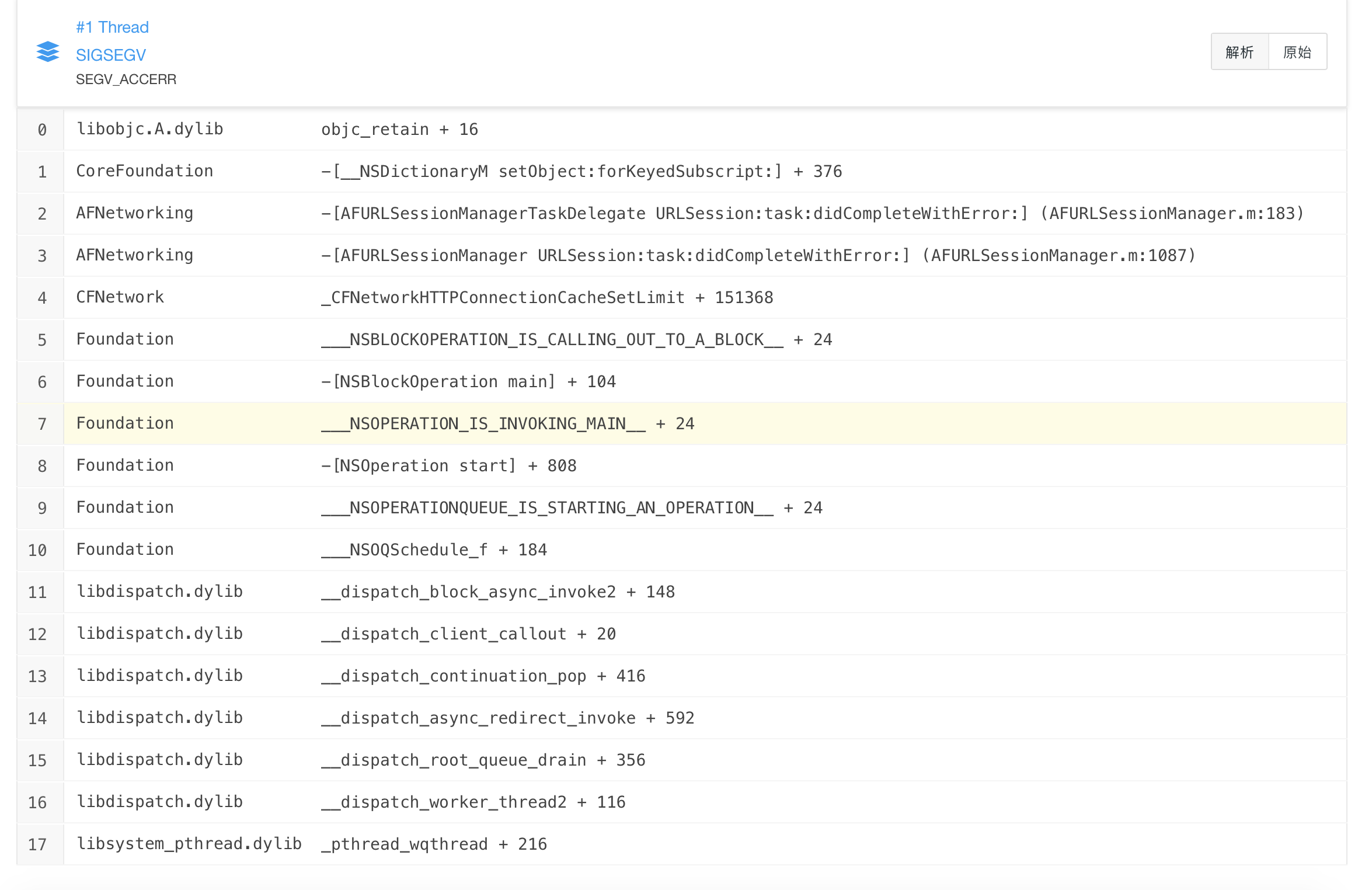Viewport: 1372px width, 890px height.
Task: Select _dispatch_root_queue_drain frame row
Action: point(682,760)
